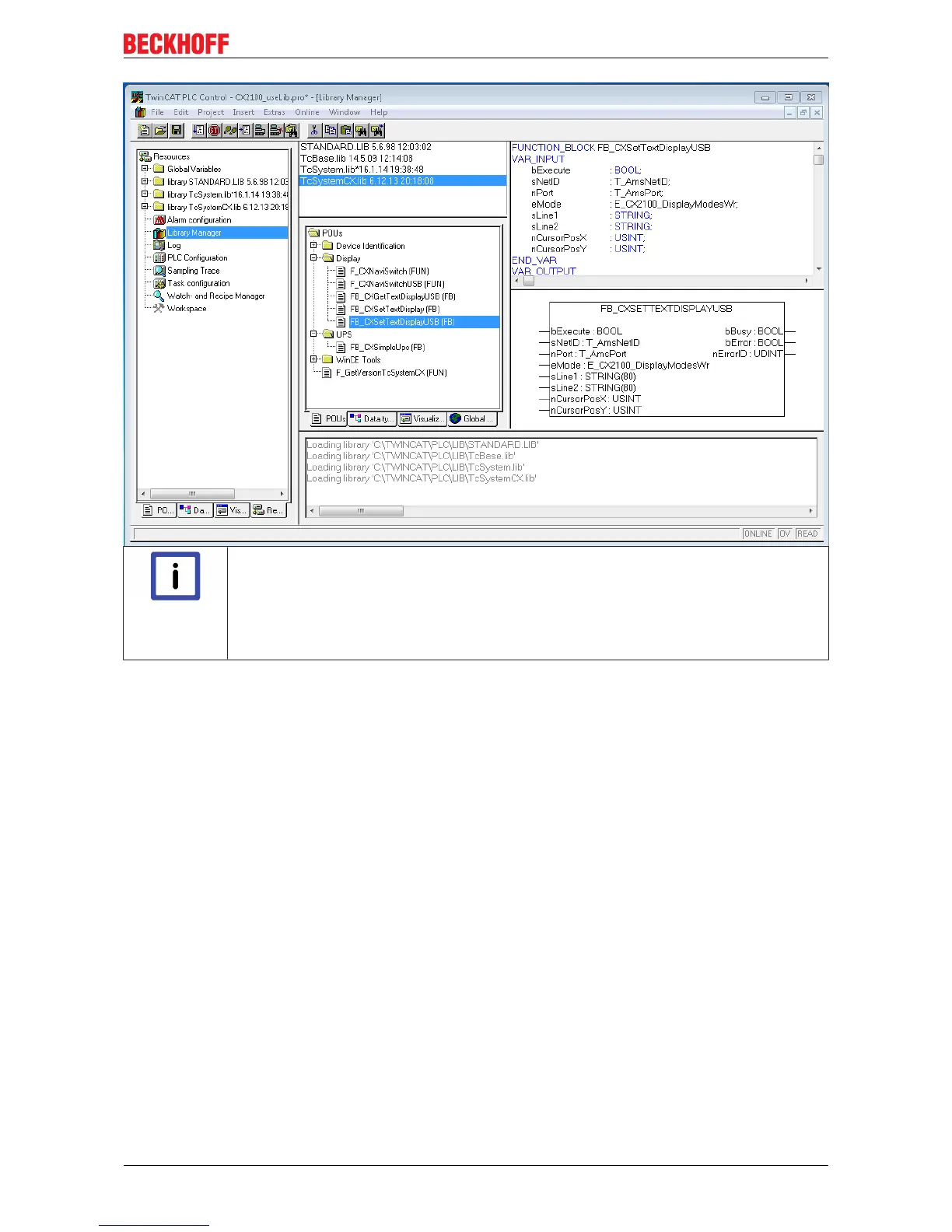Collapse the UPS folder

coord(314,334)
